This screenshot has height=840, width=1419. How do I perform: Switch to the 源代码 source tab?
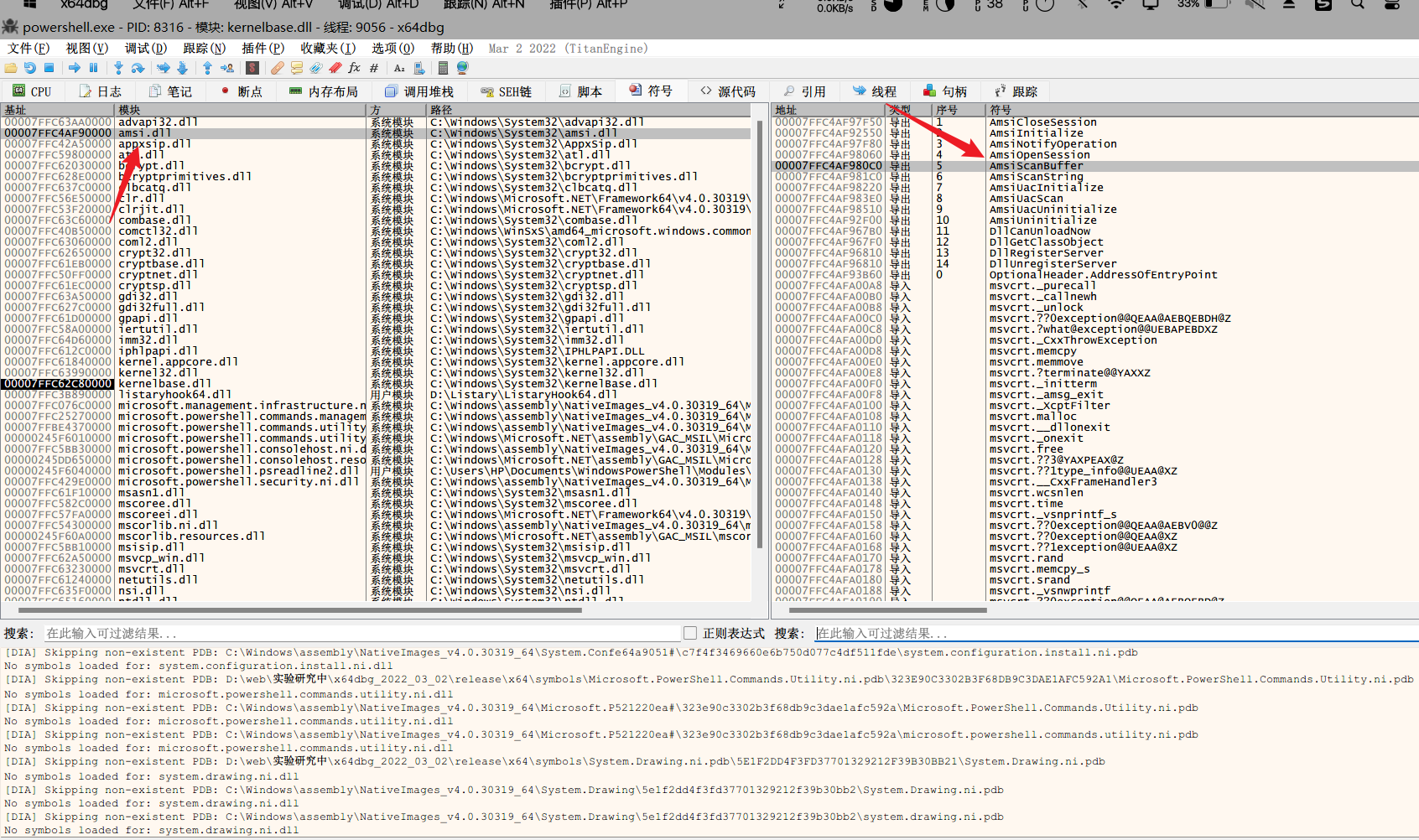click(x=728, y=91)
